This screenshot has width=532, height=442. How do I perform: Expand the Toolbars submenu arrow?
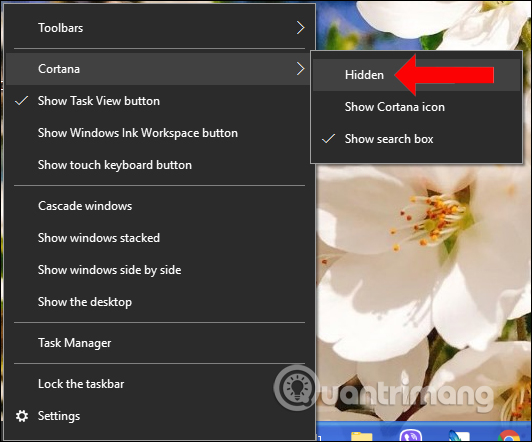pos(300,28)
